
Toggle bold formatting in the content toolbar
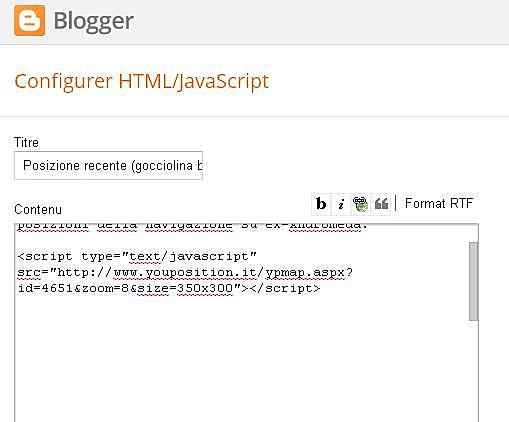pyautogui.click(x=321, y=204)
